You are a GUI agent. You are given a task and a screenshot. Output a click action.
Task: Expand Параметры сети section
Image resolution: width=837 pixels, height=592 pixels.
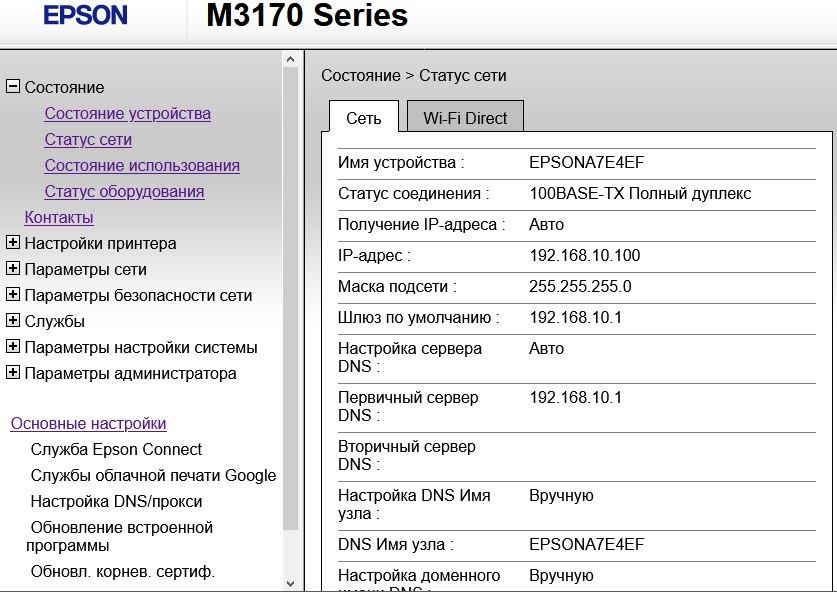tap(13, 269)
